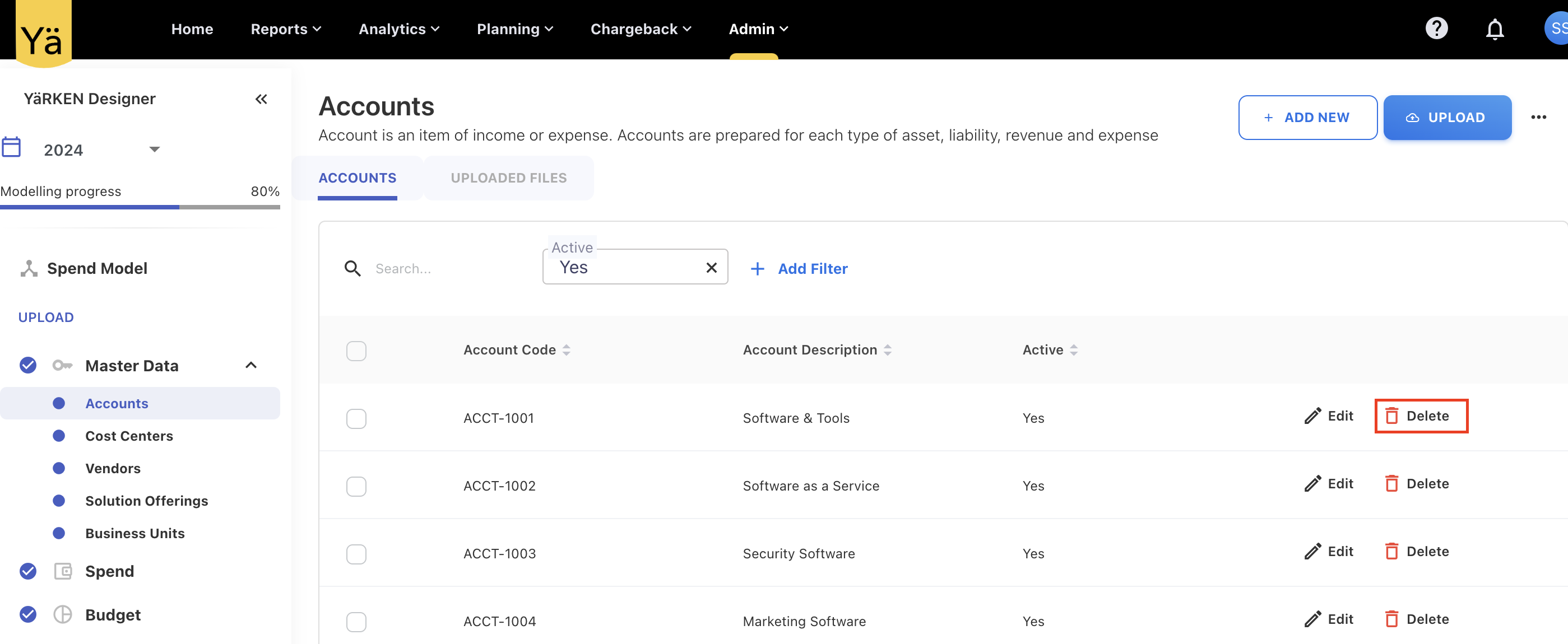1568x644 pixels.
Task: Expand the Reports menu dropdown
Action: [285, 29]
